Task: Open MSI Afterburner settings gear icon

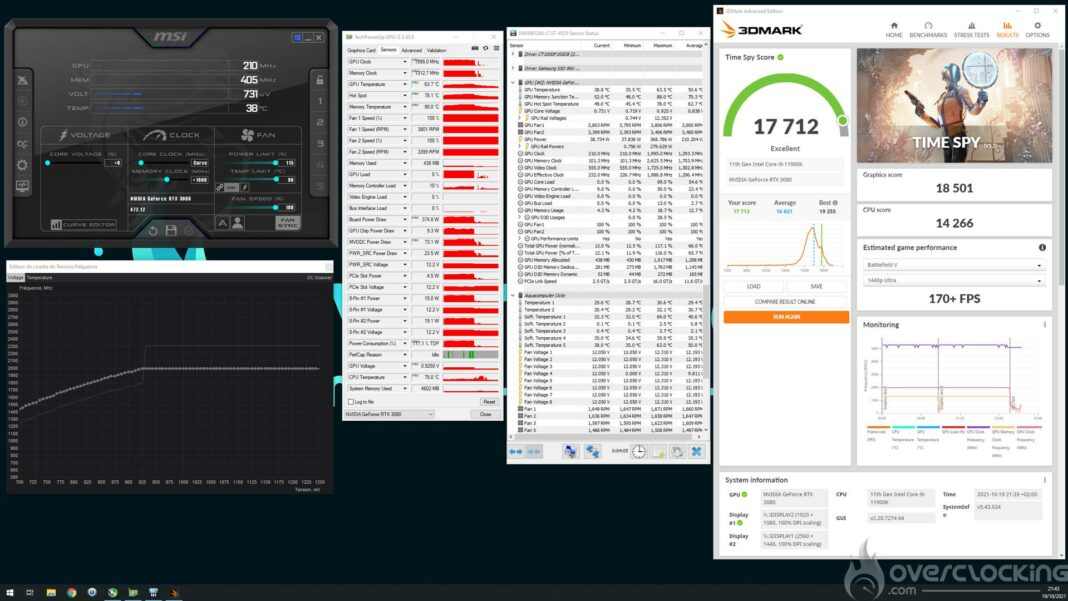Action: (x=22, y=165)
